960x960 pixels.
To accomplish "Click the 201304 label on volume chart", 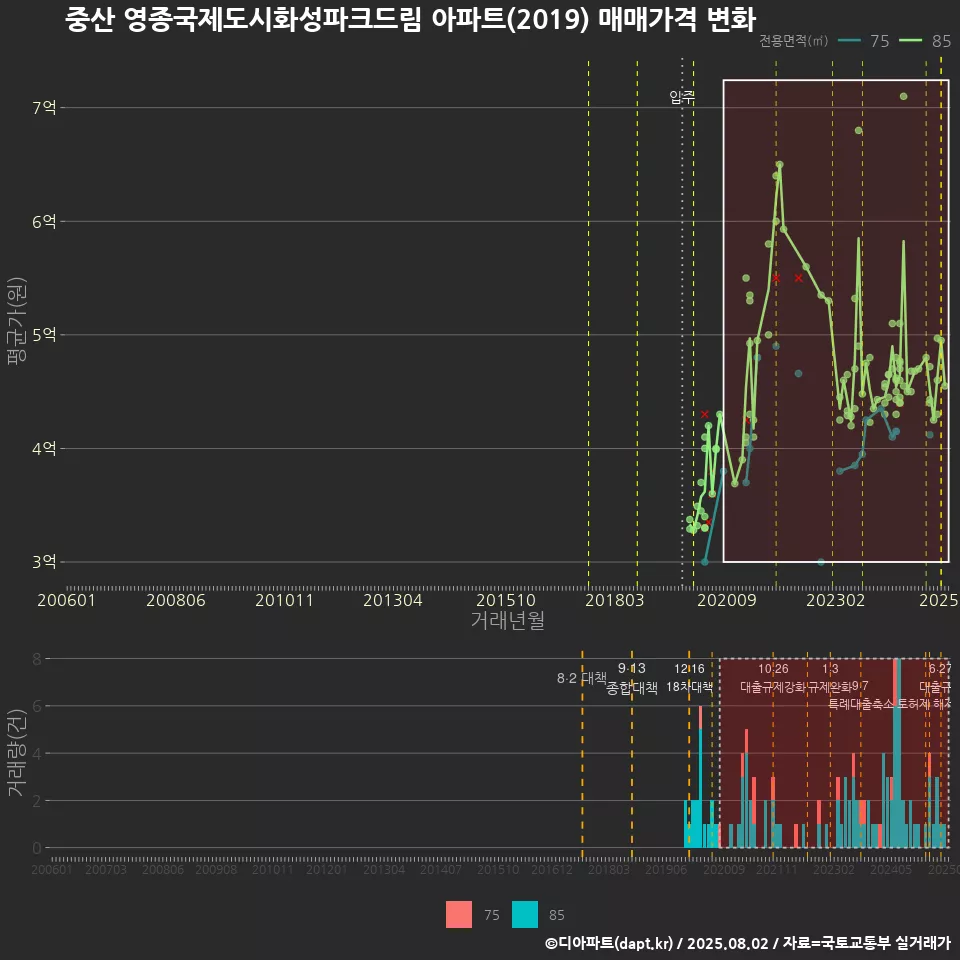I will point(384,869).
